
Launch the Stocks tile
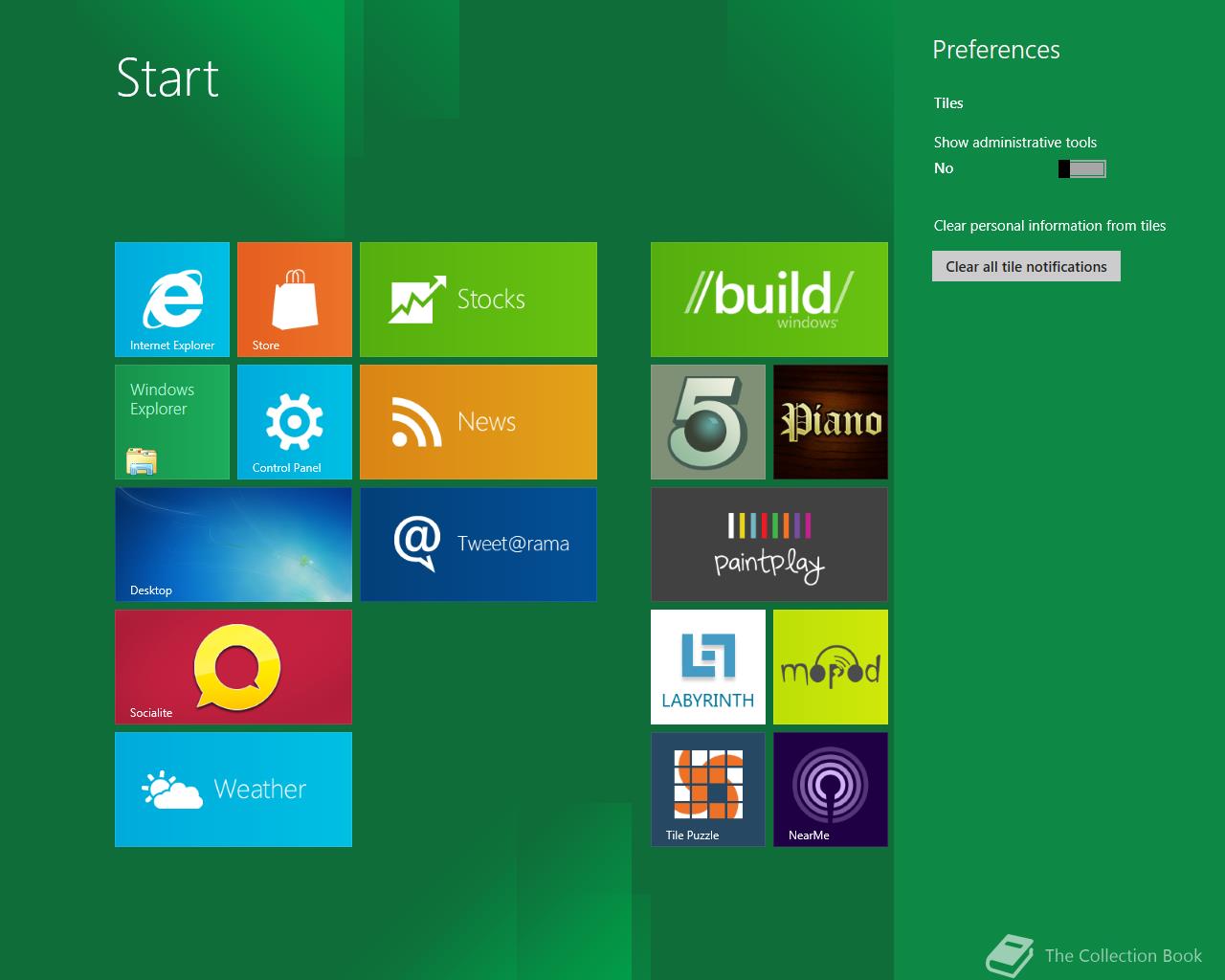pos(479,300)
